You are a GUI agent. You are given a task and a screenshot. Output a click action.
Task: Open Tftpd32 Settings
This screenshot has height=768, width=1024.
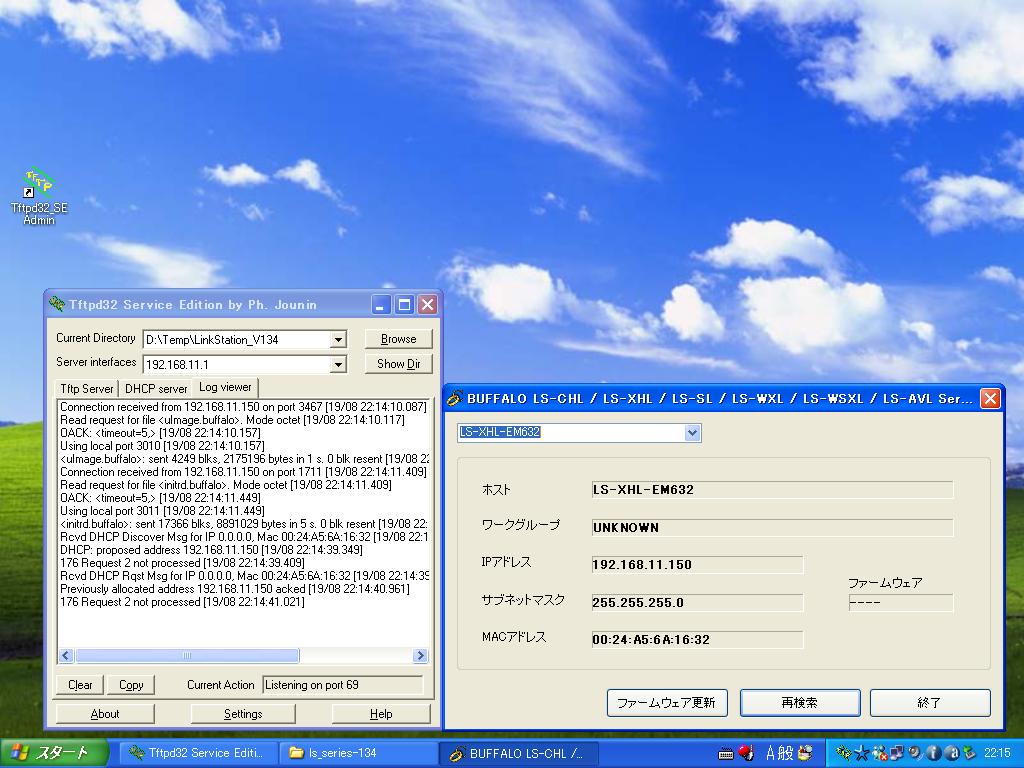(x=243, y=714)
